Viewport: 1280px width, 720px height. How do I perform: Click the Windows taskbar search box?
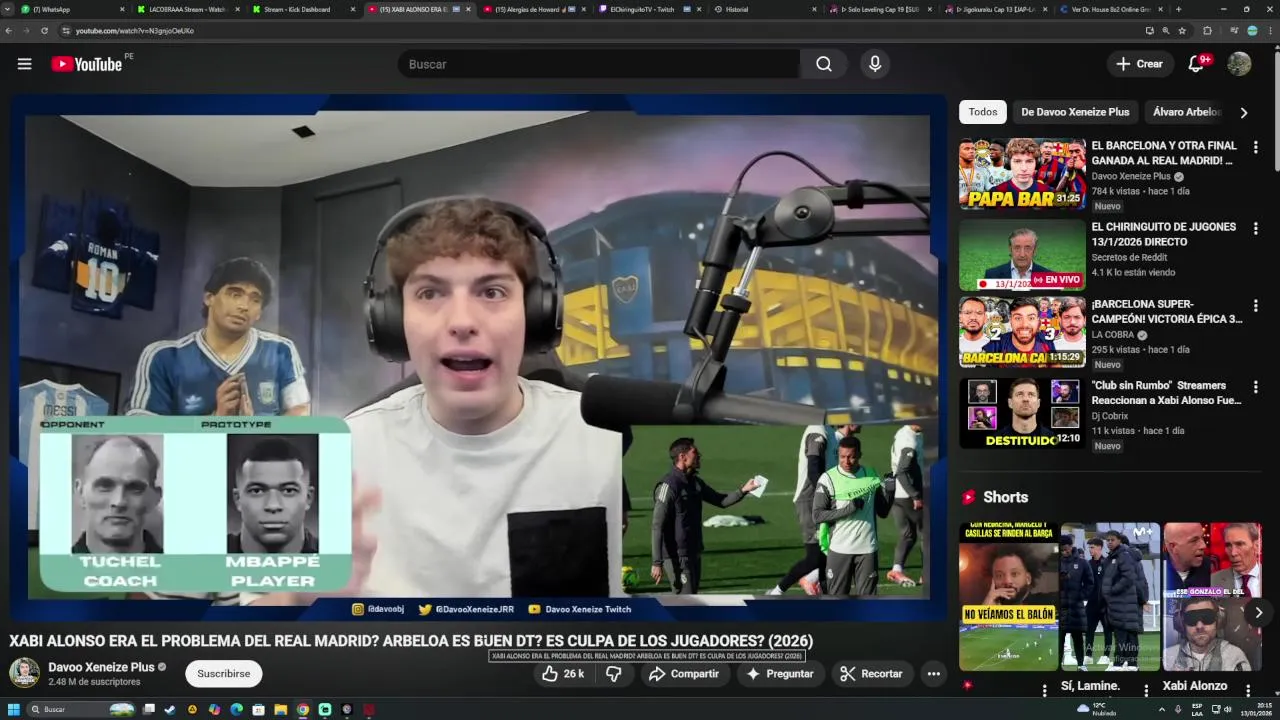coord(82,709)
